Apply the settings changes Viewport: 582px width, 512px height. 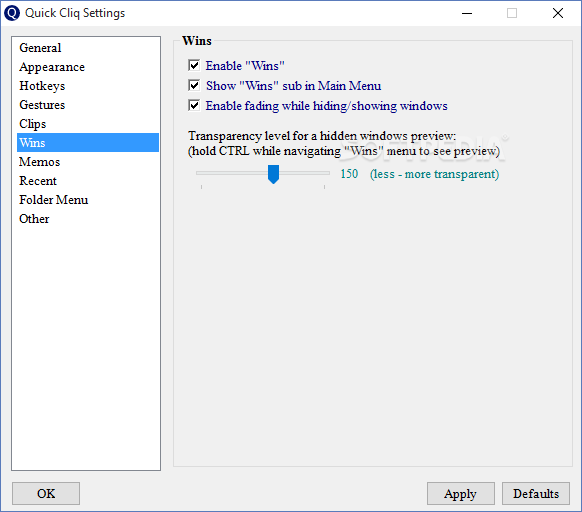pyautogui.click(x=461, y=493)
